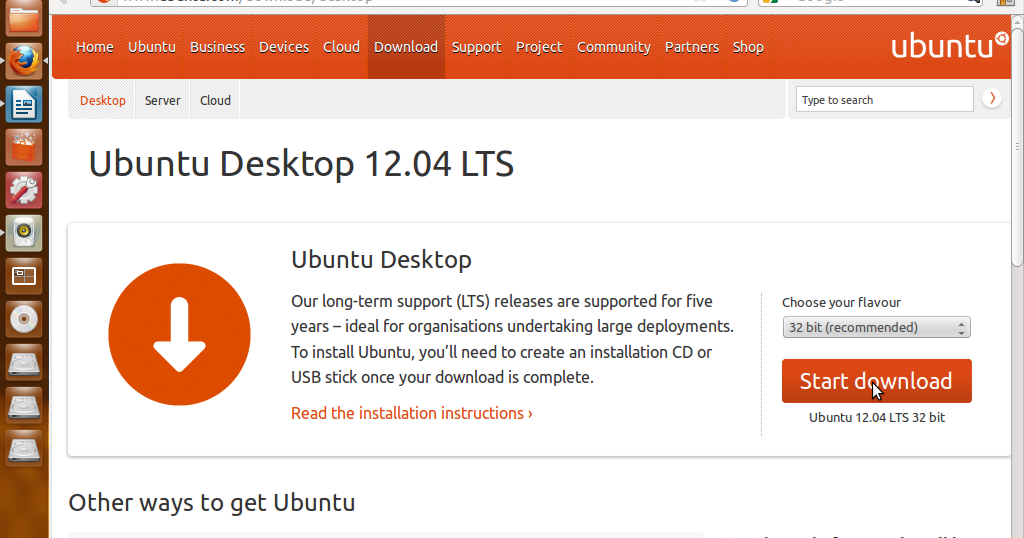The height and width of the screenshot is (538, 1024).
Task: Click the Workspace Switcher icon
Action: click(24, 276)
